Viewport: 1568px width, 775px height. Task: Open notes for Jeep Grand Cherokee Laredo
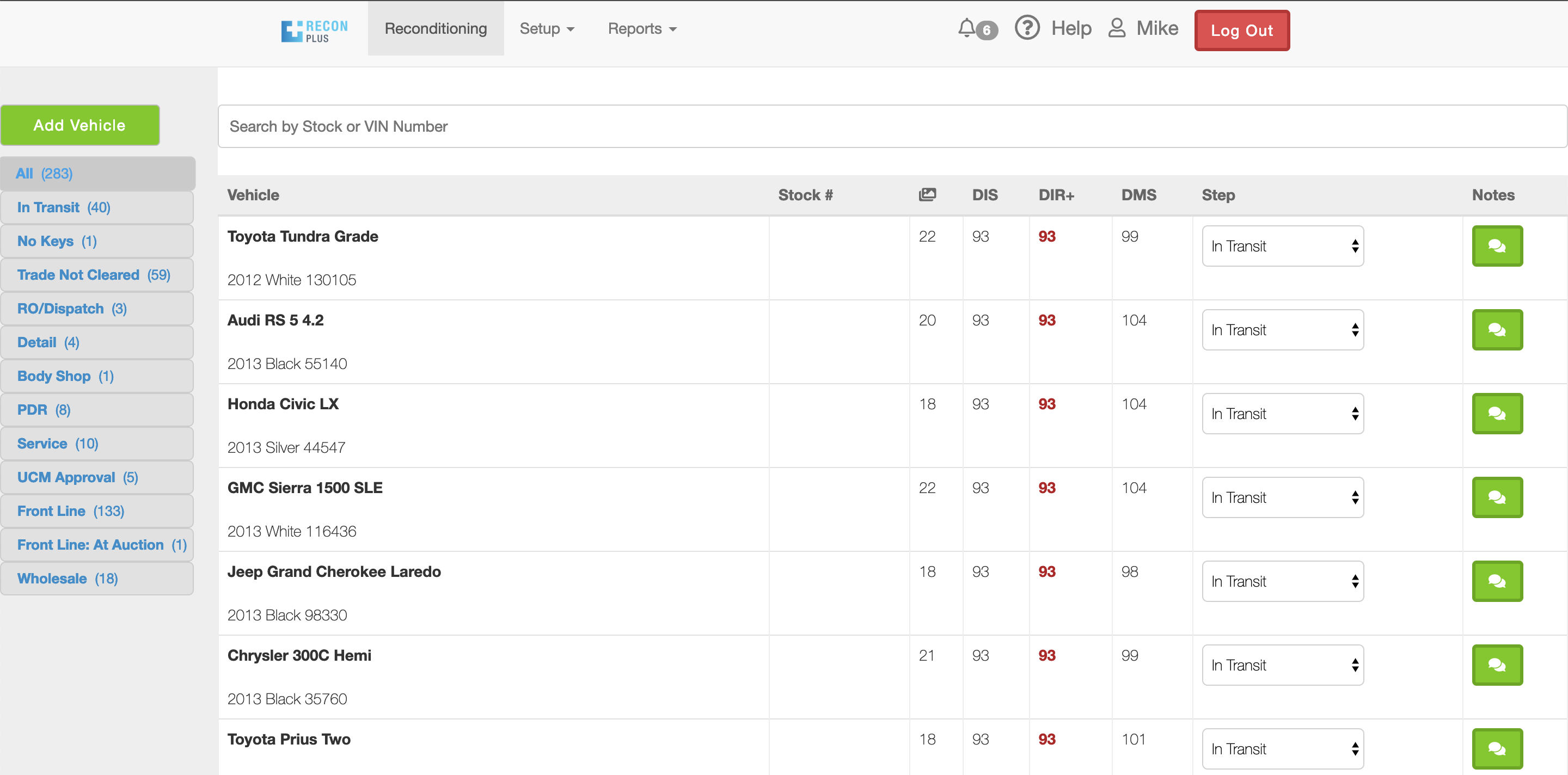1497,581
